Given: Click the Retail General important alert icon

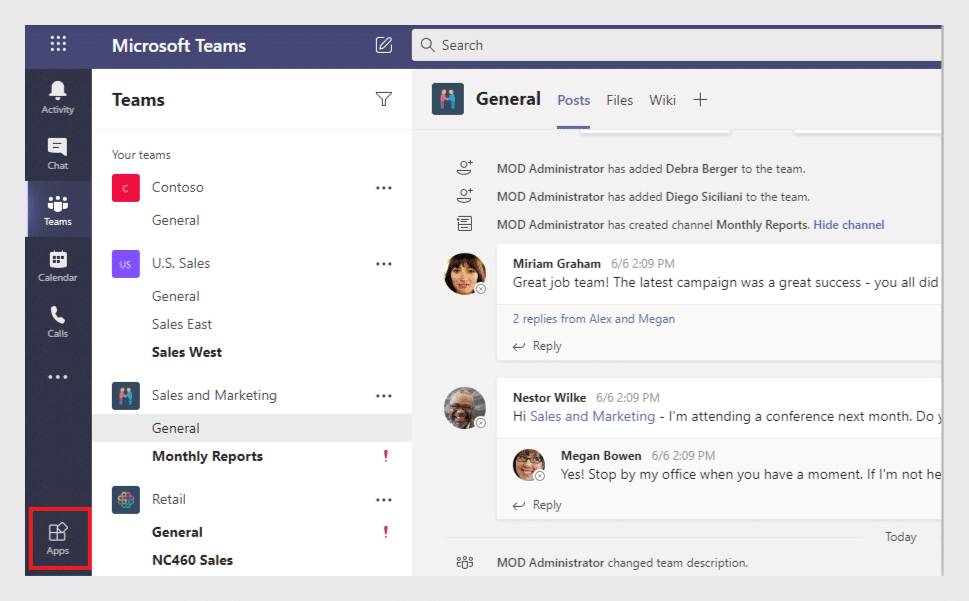Looking at the screenshot, I should pos(386,532).
